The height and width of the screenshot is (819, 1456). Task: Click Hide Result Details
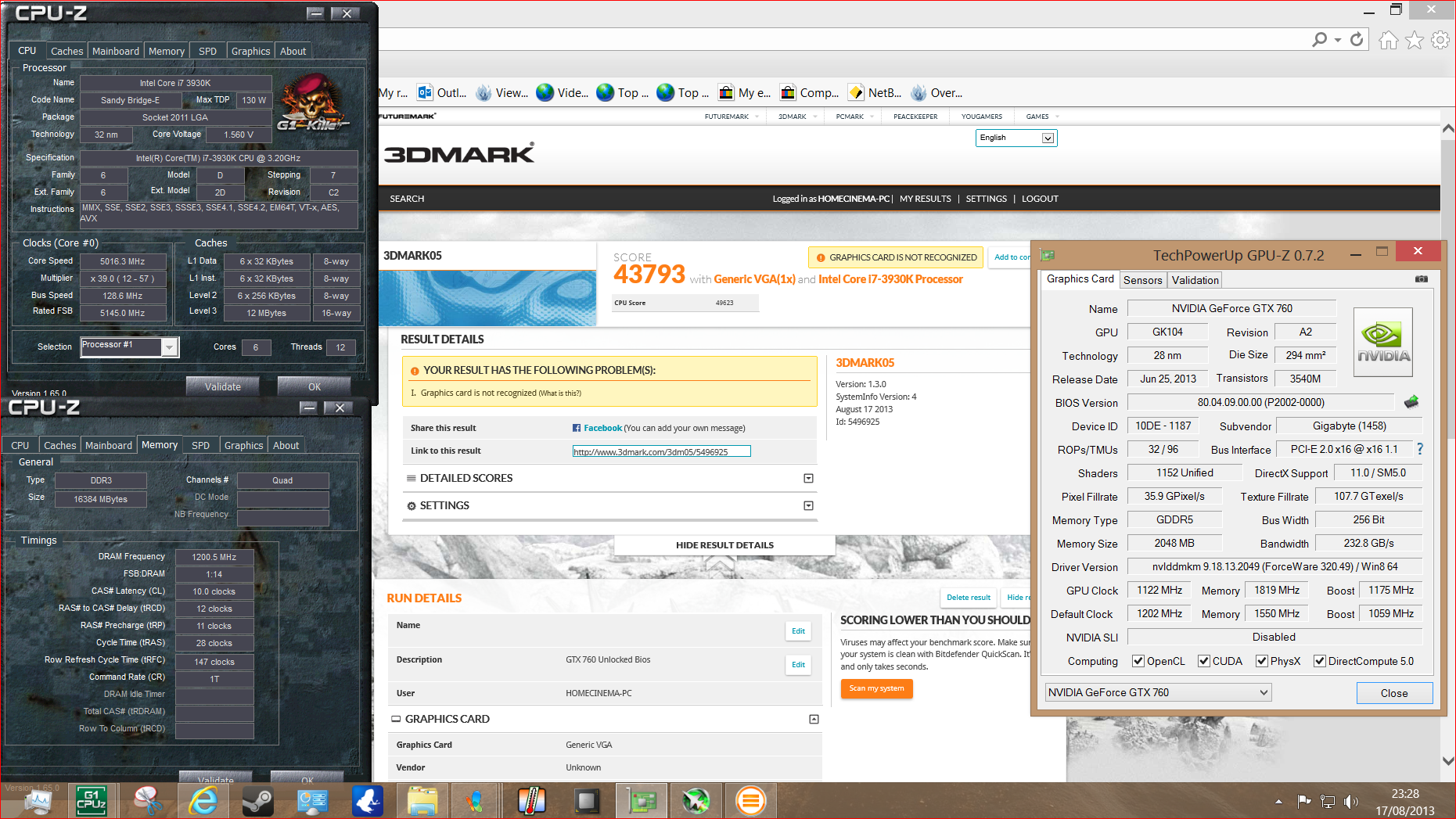724,545
